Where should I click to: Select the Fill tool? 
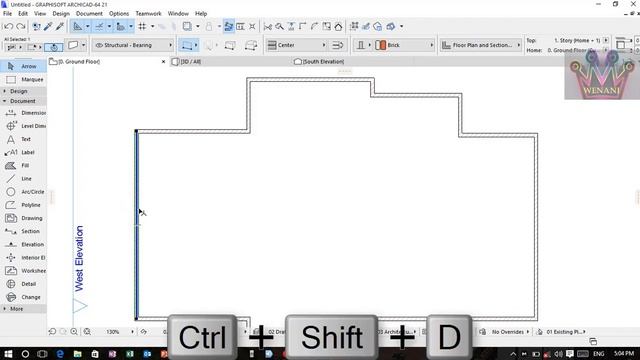[x=24, y=165]
